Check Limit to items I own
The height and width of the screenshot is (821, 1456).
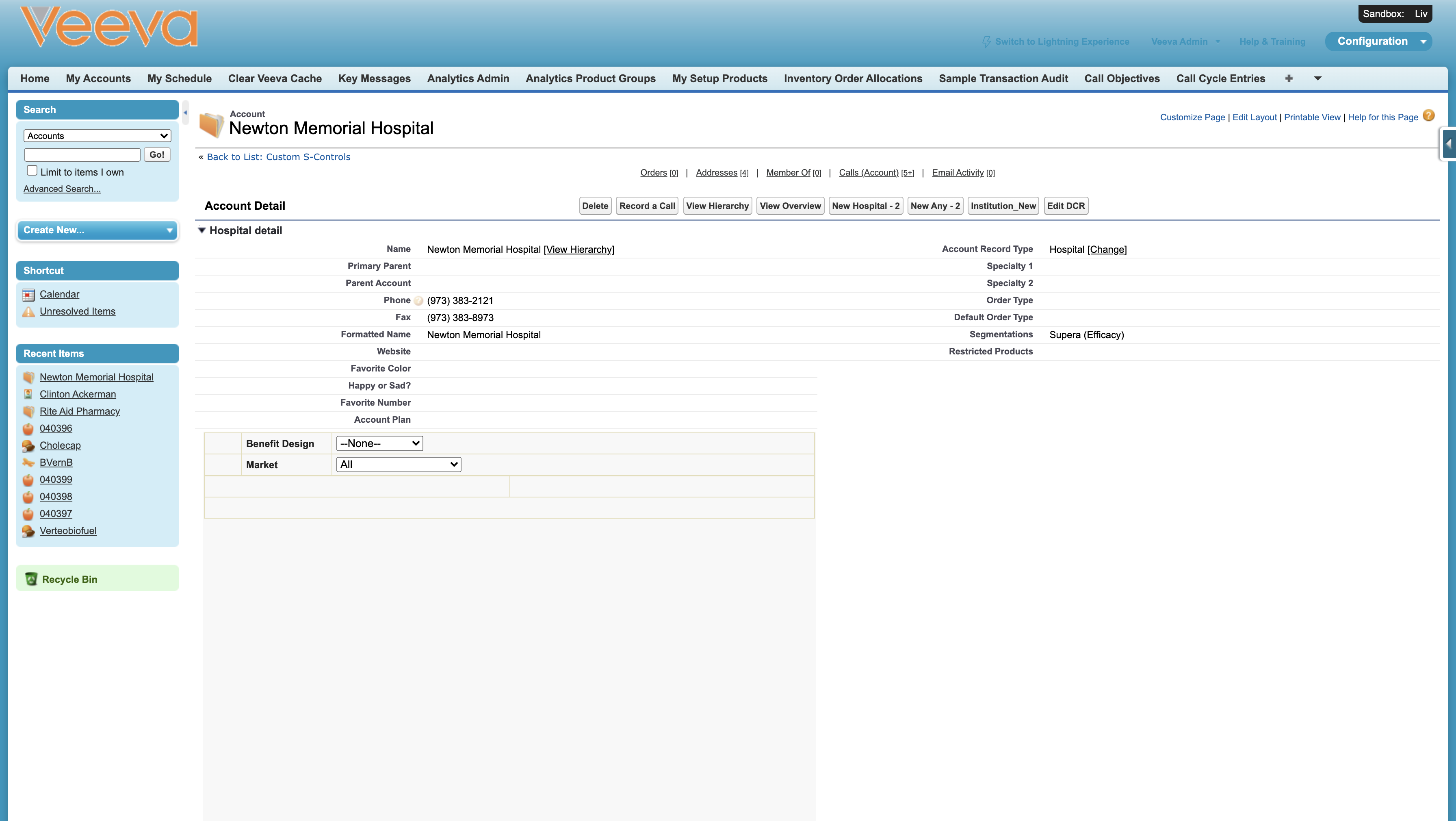(x=32, y=171)
